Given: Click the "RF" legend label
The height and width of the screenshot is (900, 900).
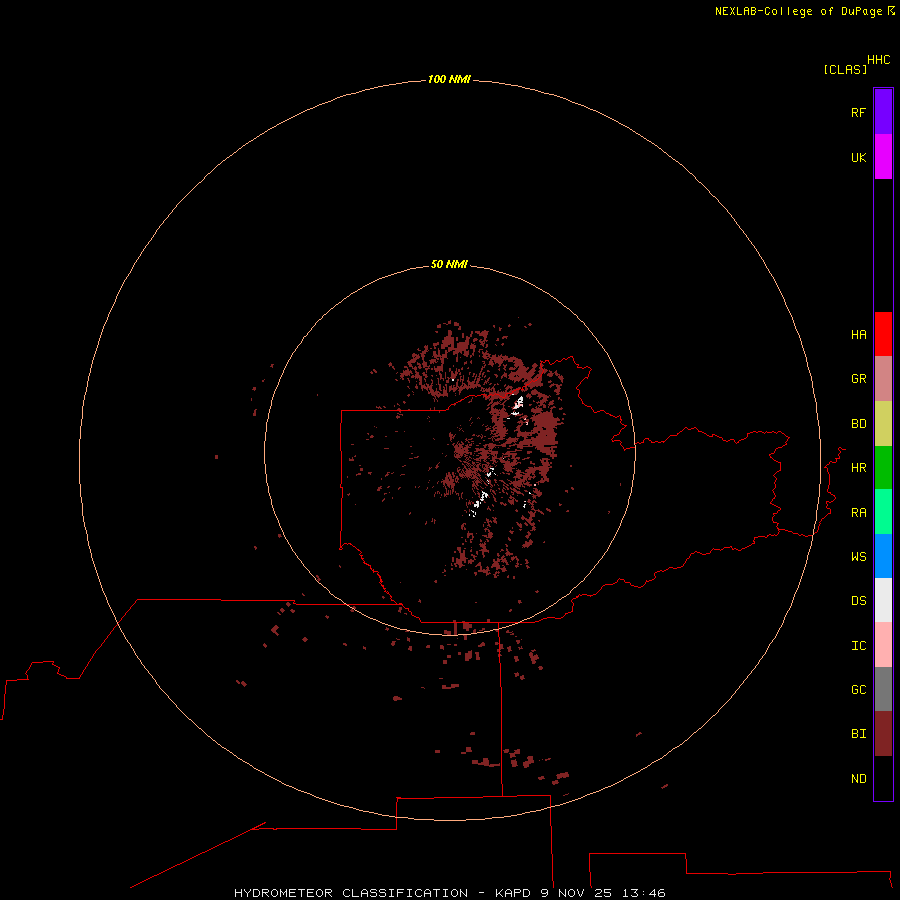Looking at the screenshot, I should click(x=858, y=112).
